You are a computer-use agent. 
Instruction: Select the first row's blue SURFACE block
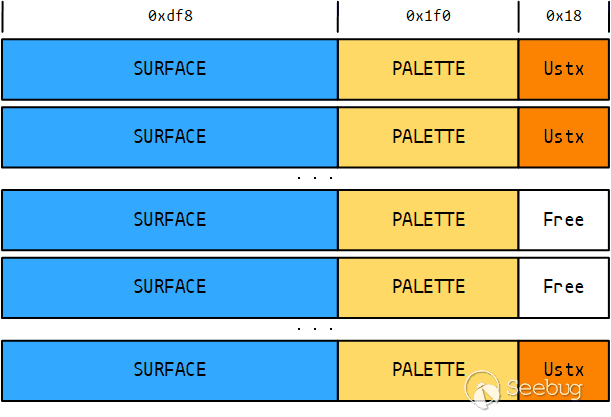[170, 69]
